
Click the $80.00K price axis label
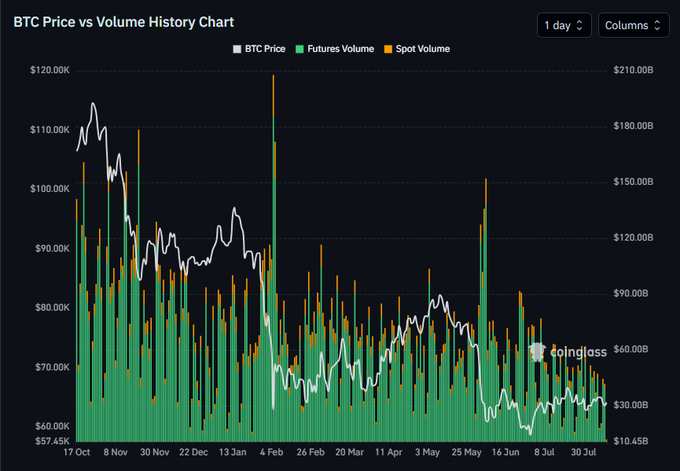tap(52, 307)
